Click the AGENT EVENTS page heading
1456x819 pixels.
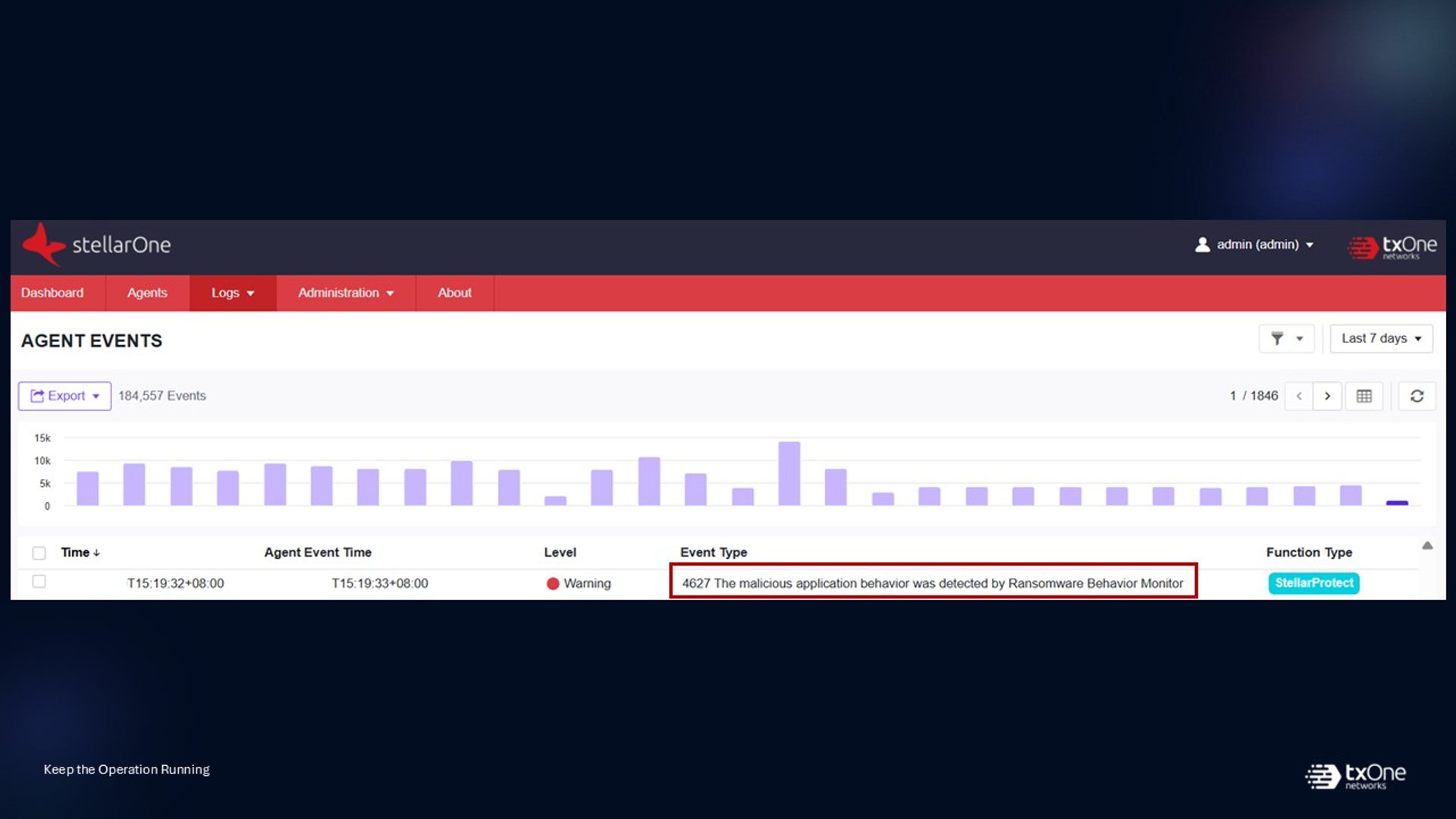92,340
